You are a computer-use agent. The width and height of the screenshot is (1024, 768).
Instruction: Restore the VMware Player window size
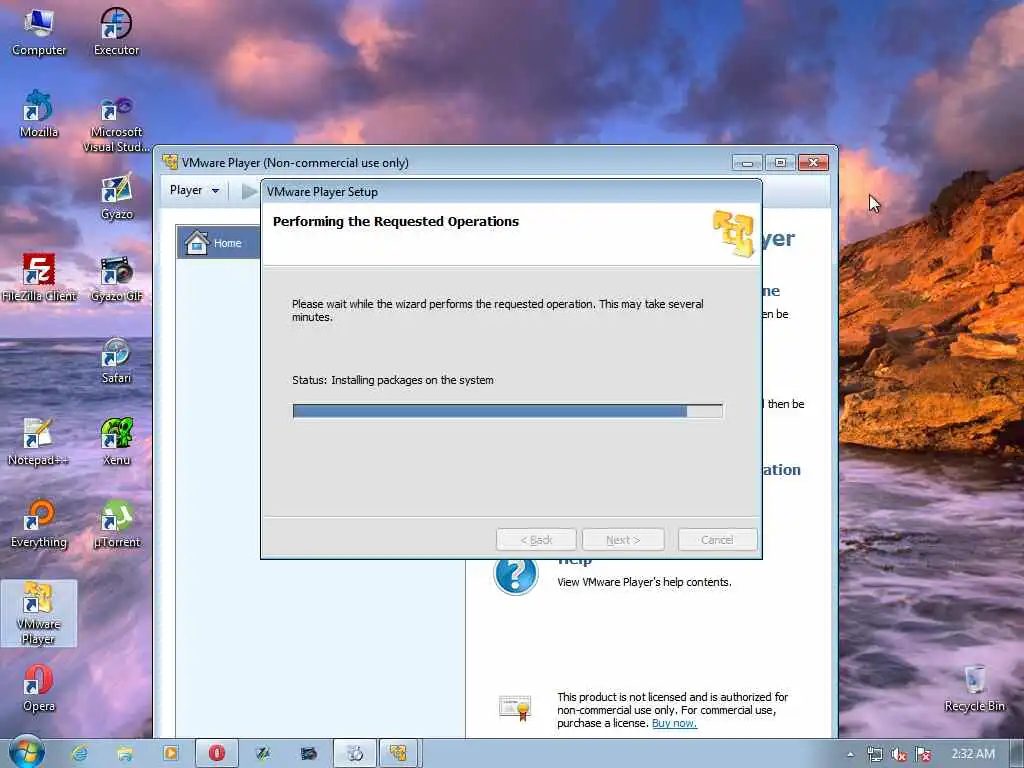pos(780,162)
